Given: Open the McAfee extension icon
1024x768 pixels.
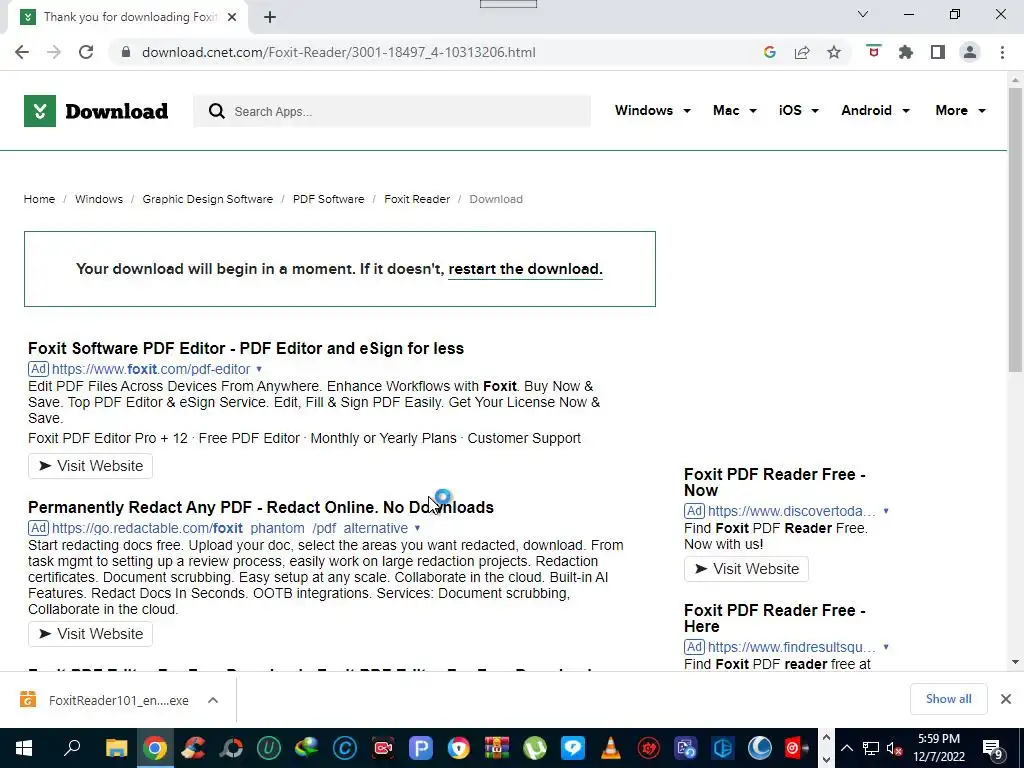Looking at the screenshot, I should point(874,52).
